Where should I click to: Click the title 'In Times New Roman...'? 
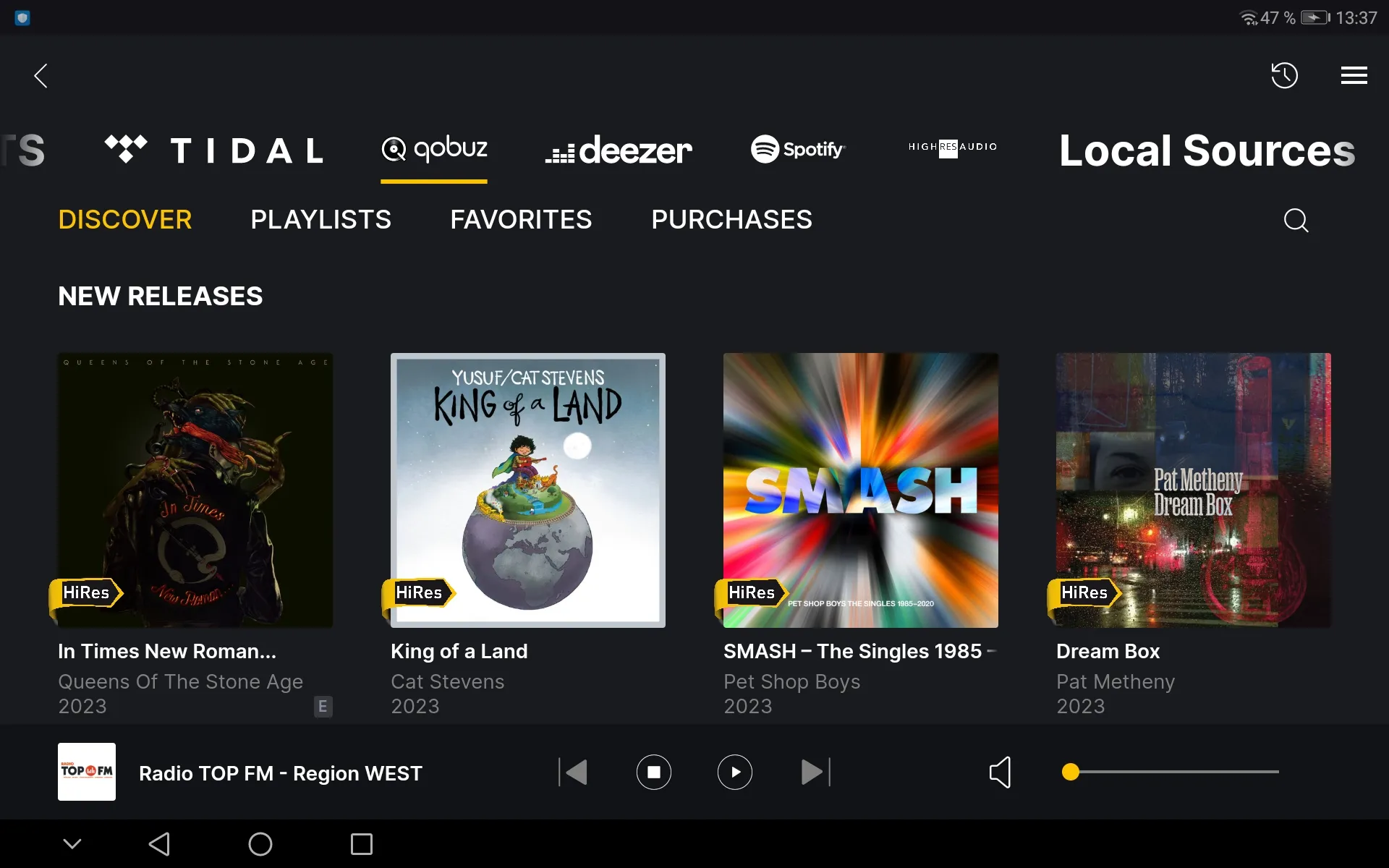point(167,651)
